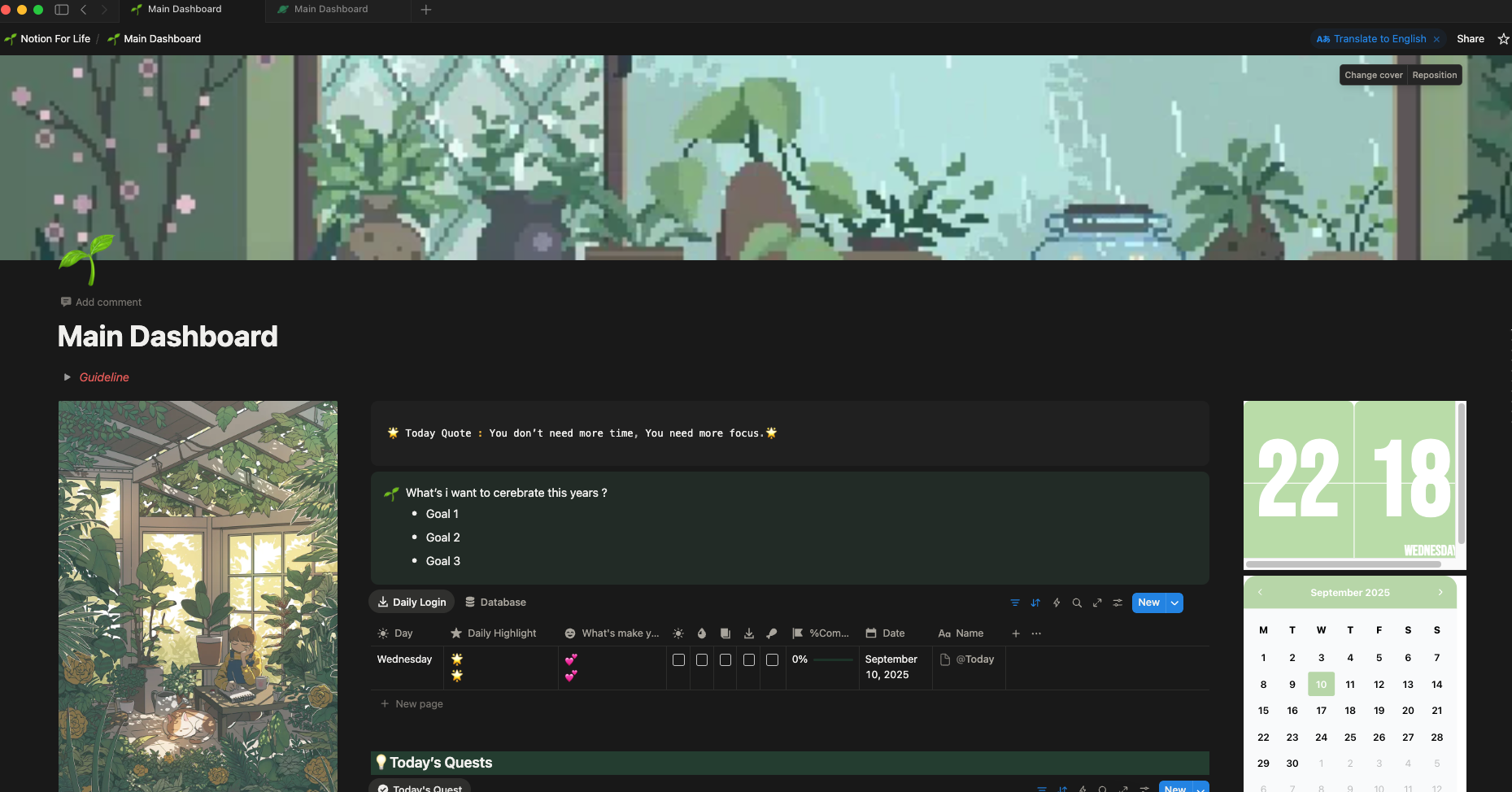Tick the water drop checkbox for Wednesday
Image resolution: width=1512 pixels, height=792 pixels.
tap(702, 660)
